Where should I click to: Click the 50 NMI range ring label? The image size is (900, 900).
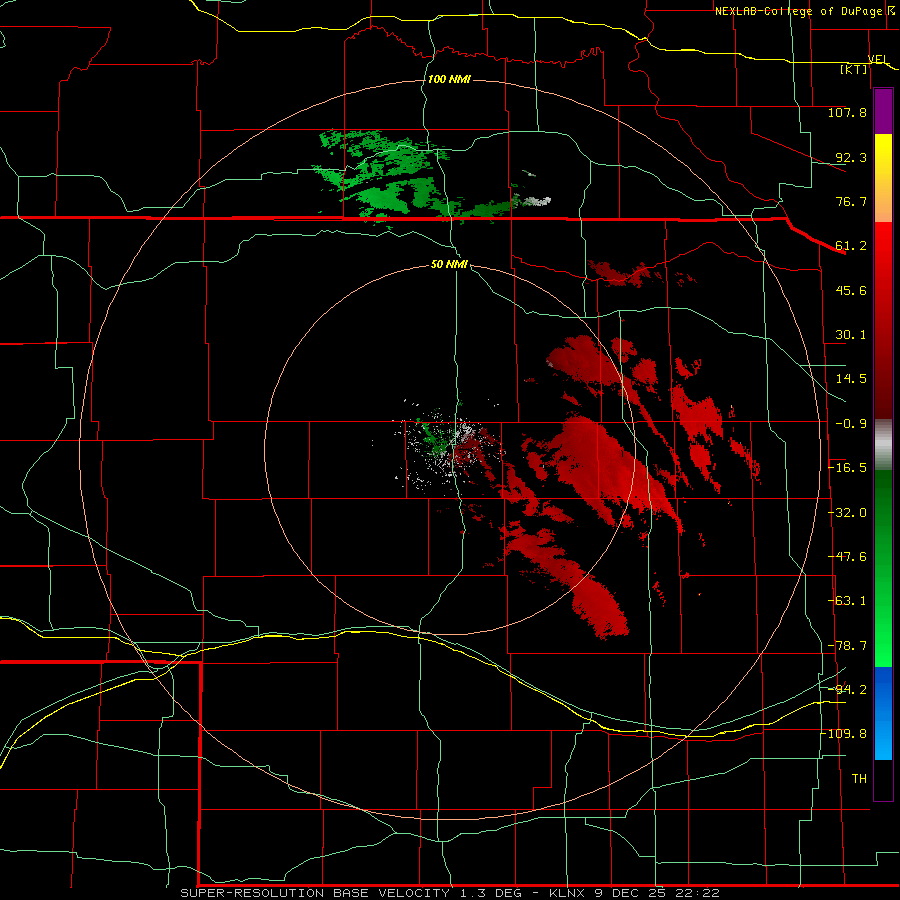449,264
